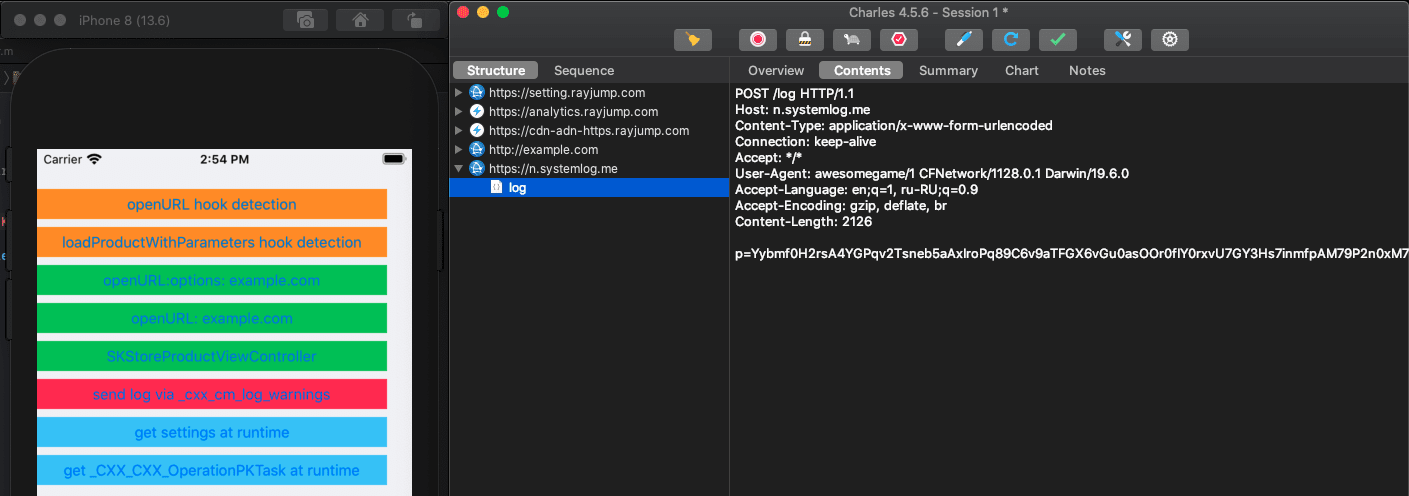This screenshot has width=1409, height=496.
Task: Toggle throttling turtle icon
Action: click(851, 40)
